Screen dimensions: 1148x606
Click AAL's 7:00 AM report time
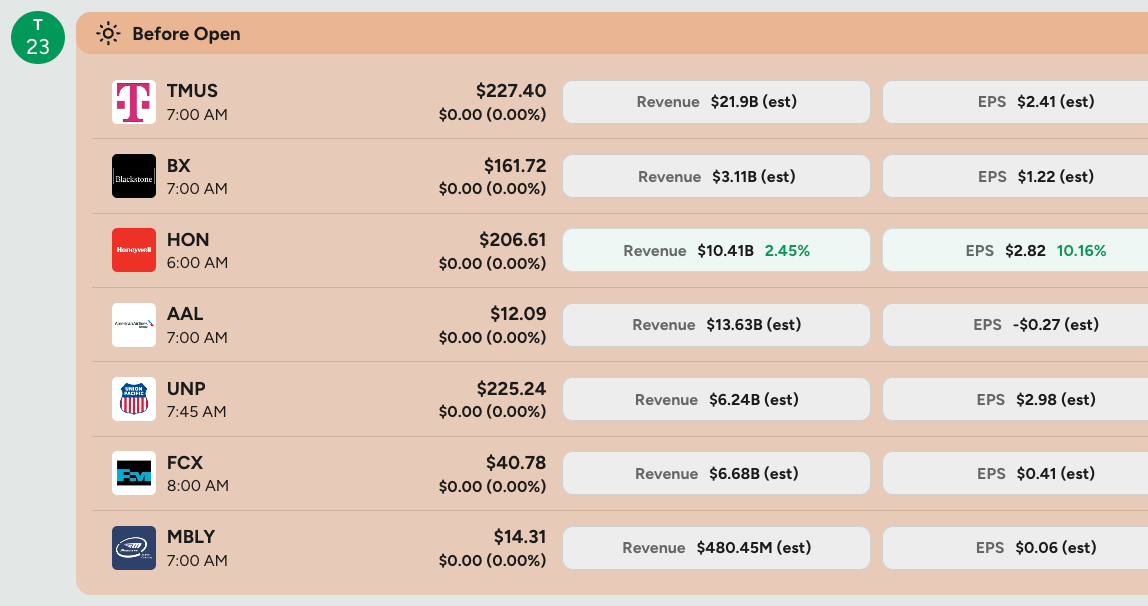(197, 337)
